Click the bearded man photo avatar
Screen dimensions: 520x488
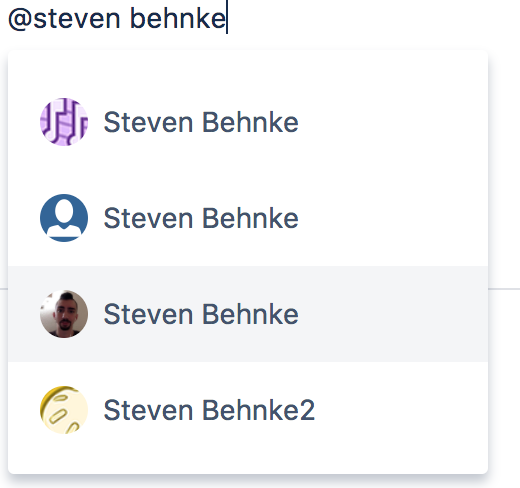pyautogui.click(x=64, y=314)
